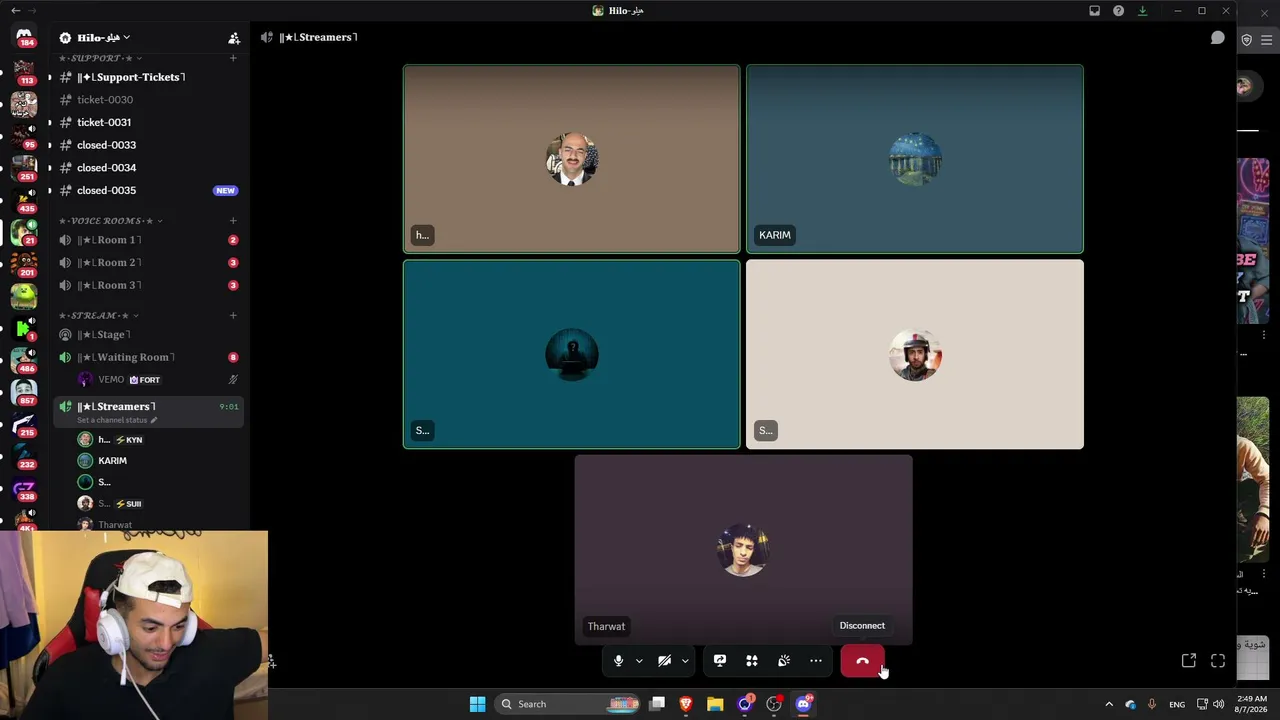Select the sidebar member with the KYN tag

[158, 440]
